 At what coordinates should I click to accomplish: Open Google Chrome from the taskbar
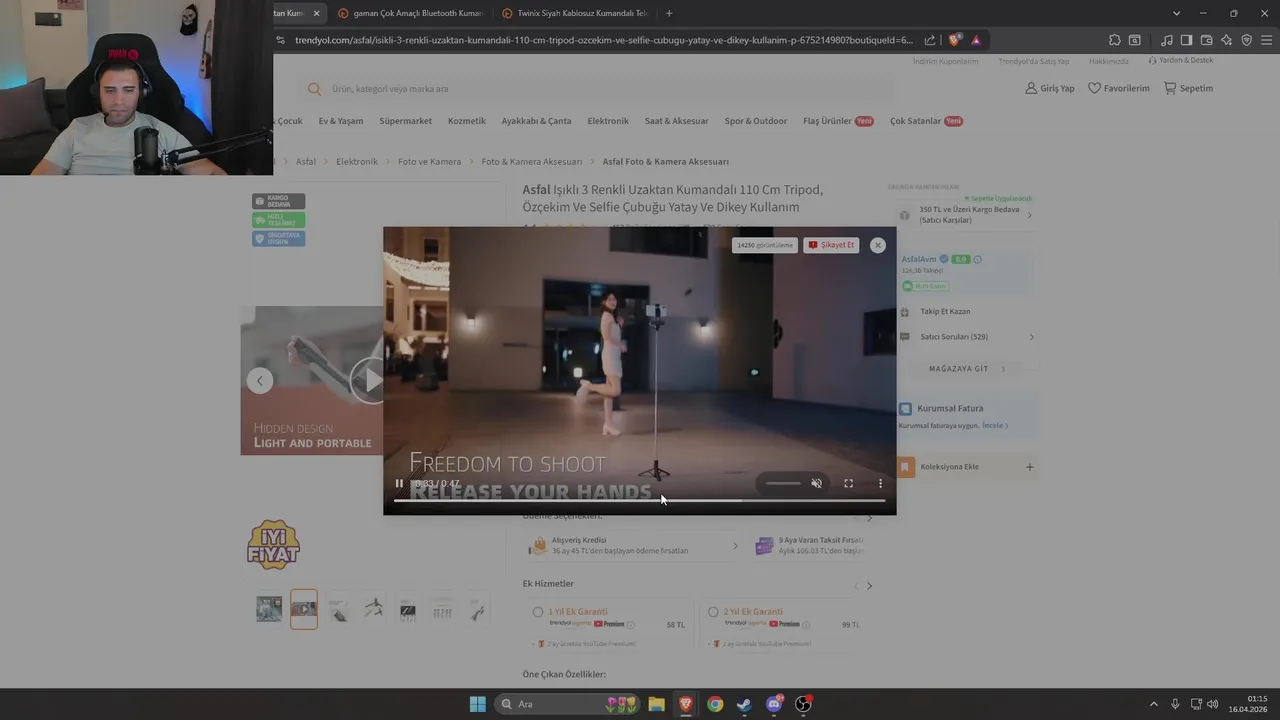point(715,704)
